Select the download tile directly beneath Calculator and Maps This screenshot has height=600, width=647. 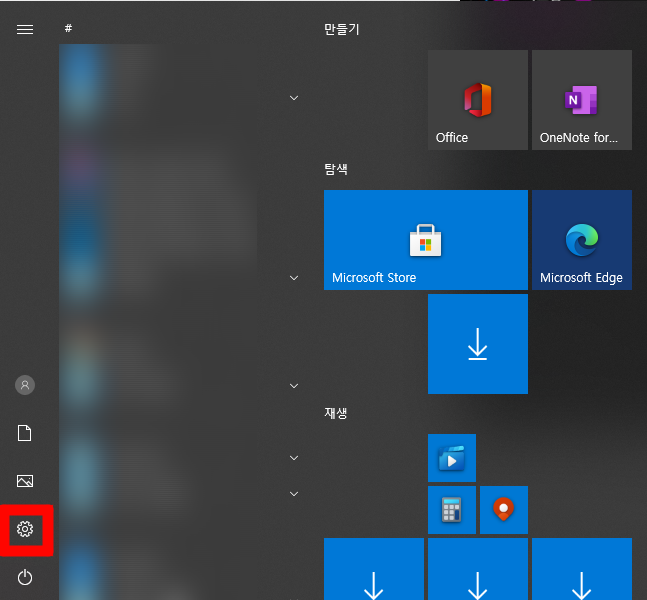click(478, 569)
